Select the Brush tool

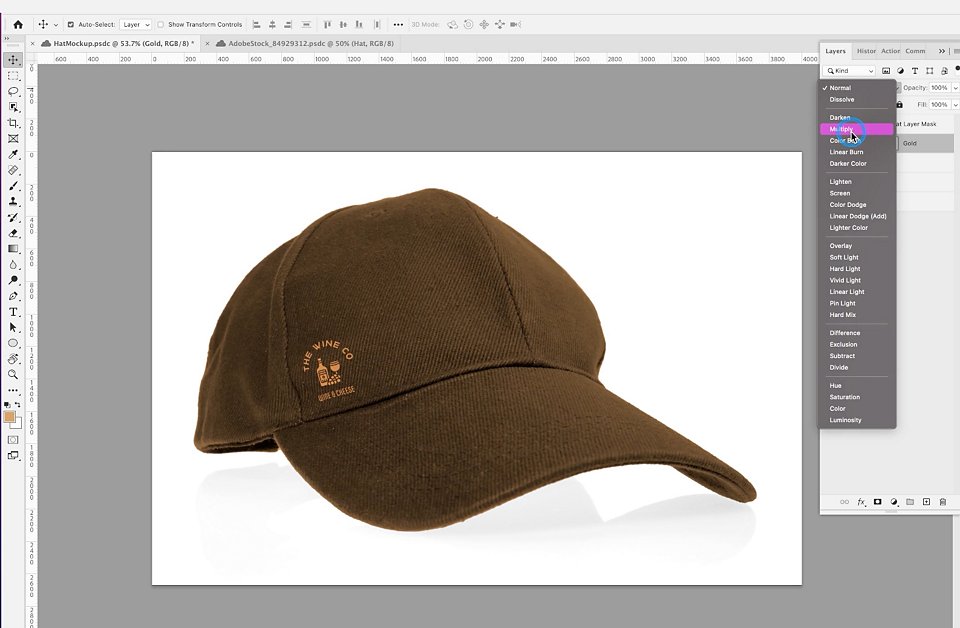tap(13, 186)
